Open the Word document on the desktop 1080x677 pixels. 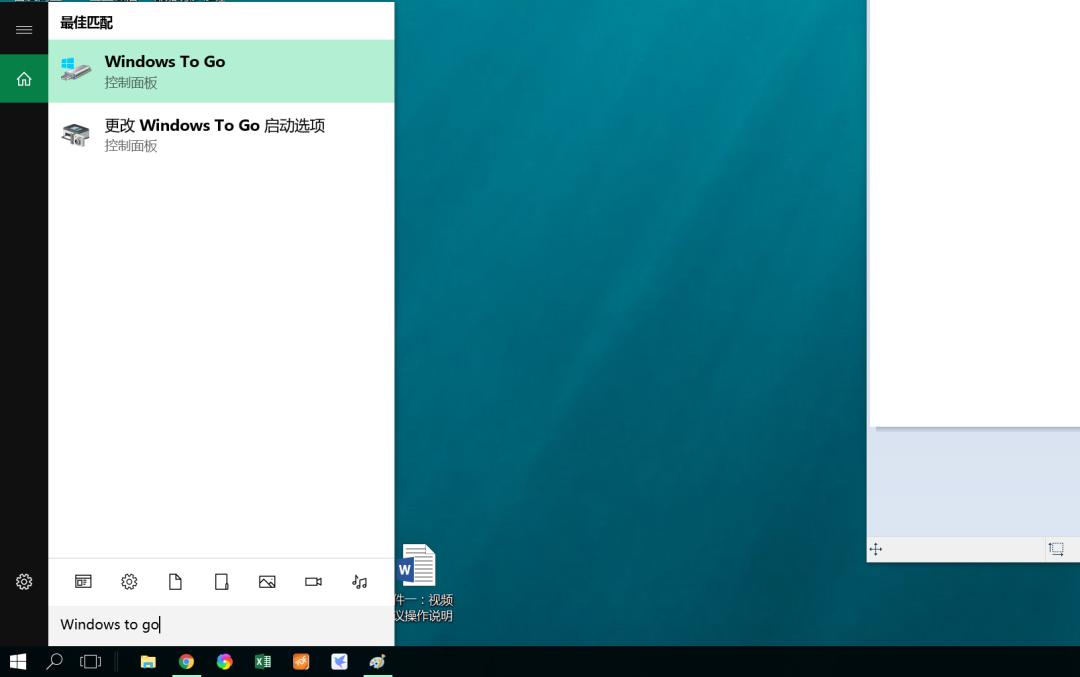417,567
